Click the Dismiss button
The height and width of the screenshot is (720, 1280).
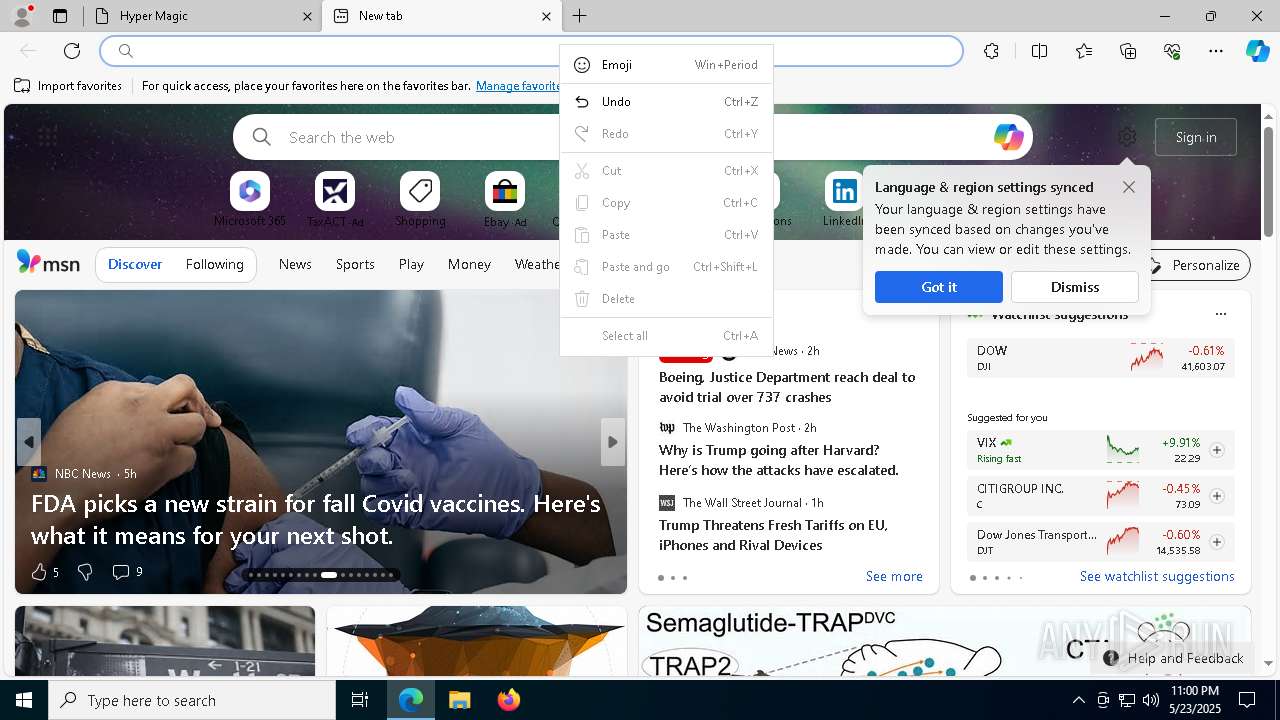pyautogui.click(x=1075, y=287)
